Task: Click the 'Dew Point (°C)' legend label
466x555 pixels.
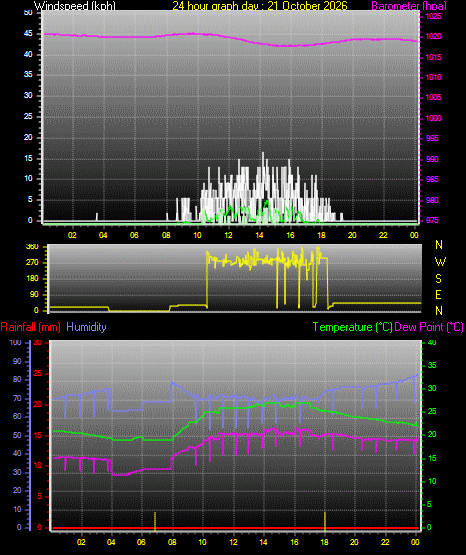Action: click(x=429, y=327)
